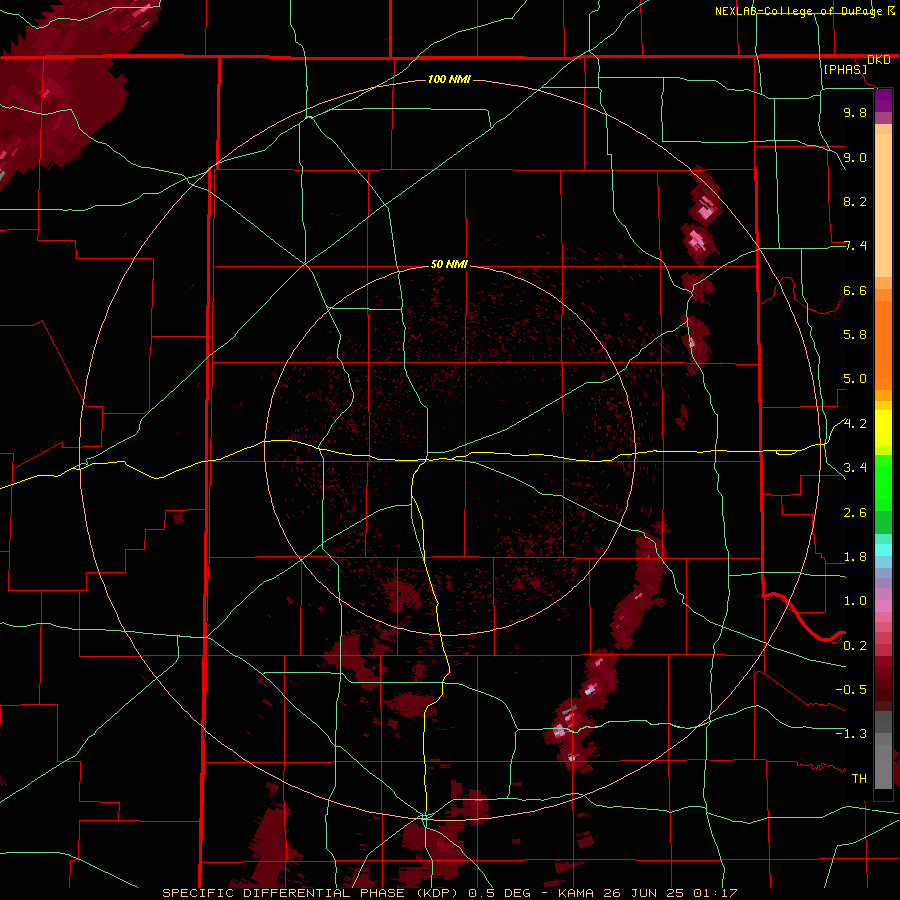Pick the purple band atop the color bar

tap(883, 100)
